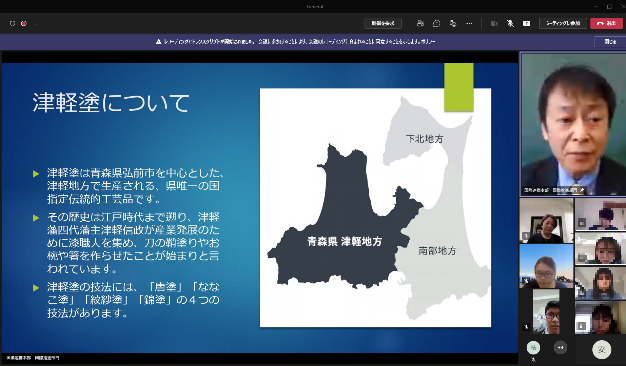Click the 南部地方 label on the map
This screenshot has width=626, height=366.
click(437, 251)
